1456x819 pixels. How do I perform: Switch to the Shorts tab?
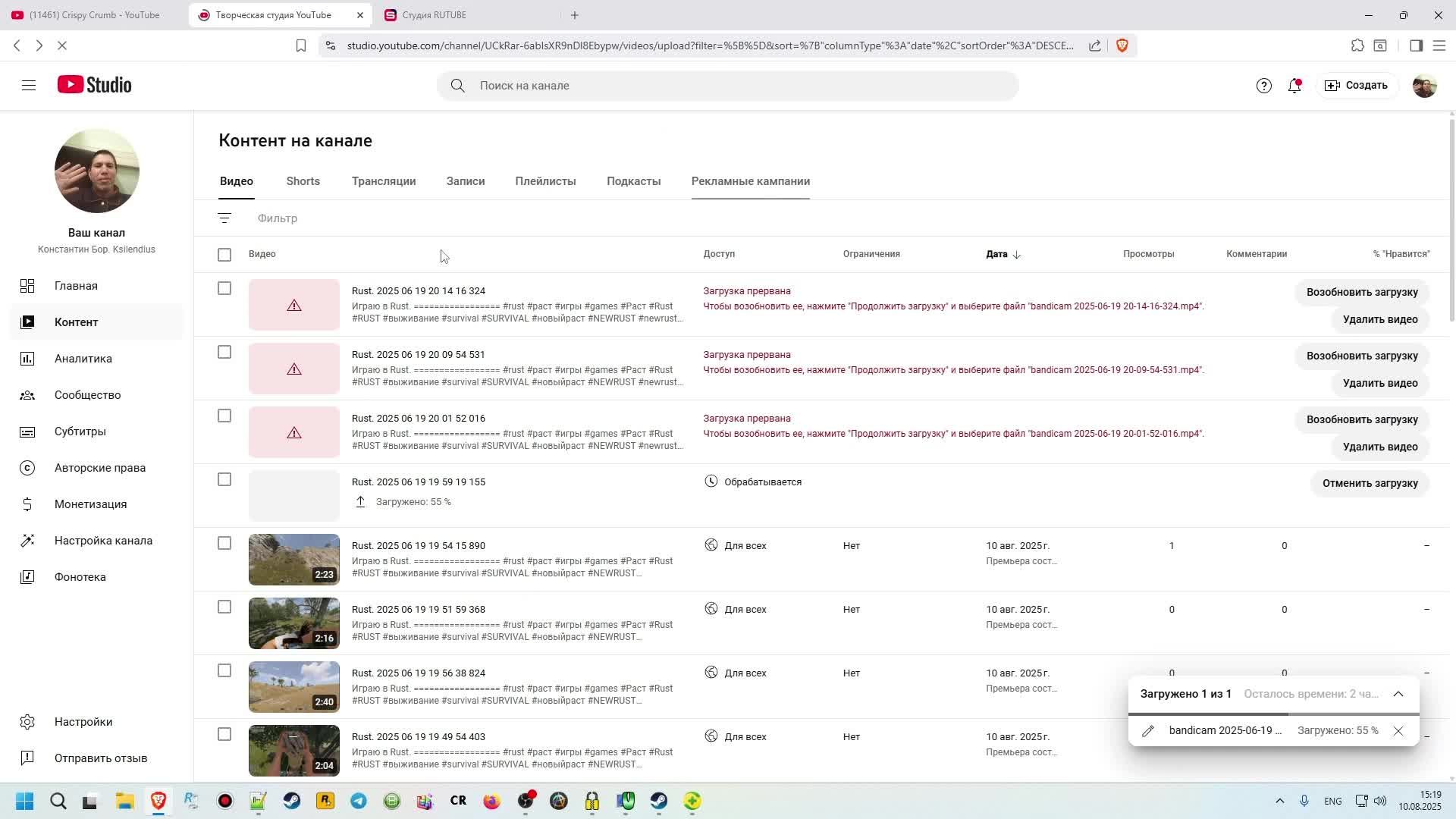click(x=303, y=181)
